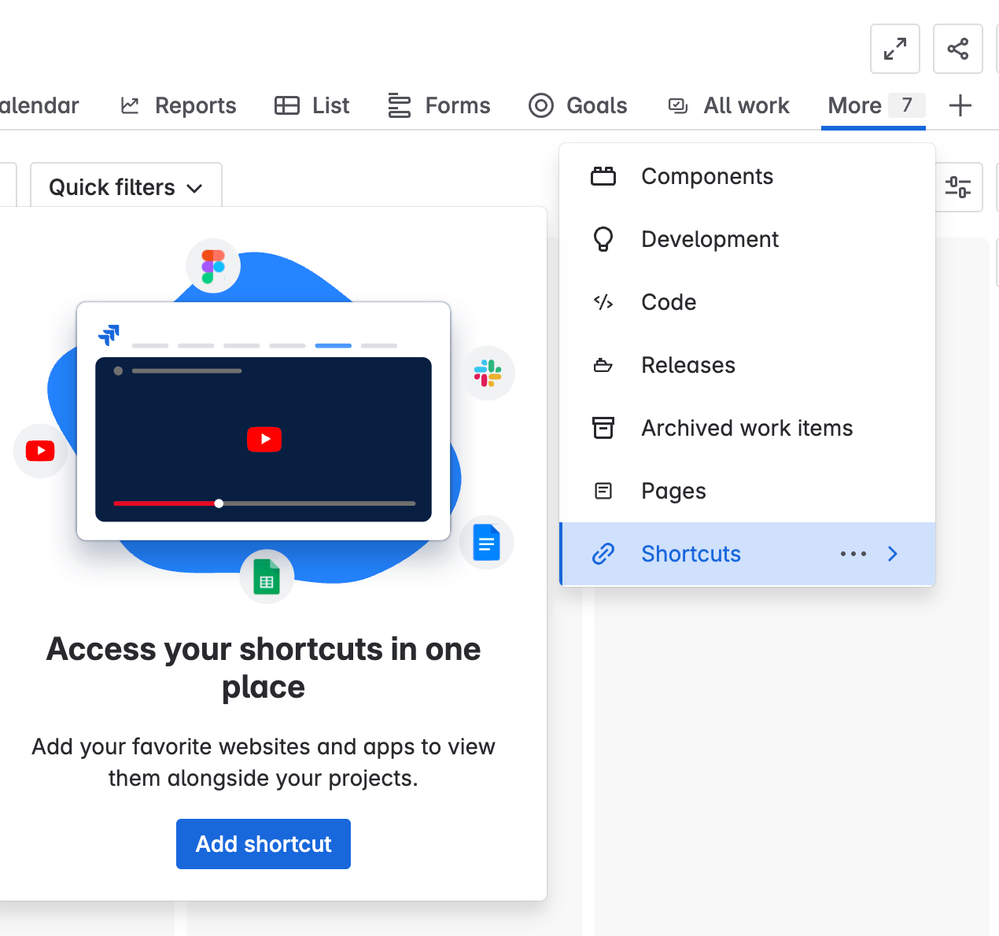Click the YouTube play button in the illustration
Image resolution: width=999 pixels, height=936 pixels.
(x=264, y=439)
